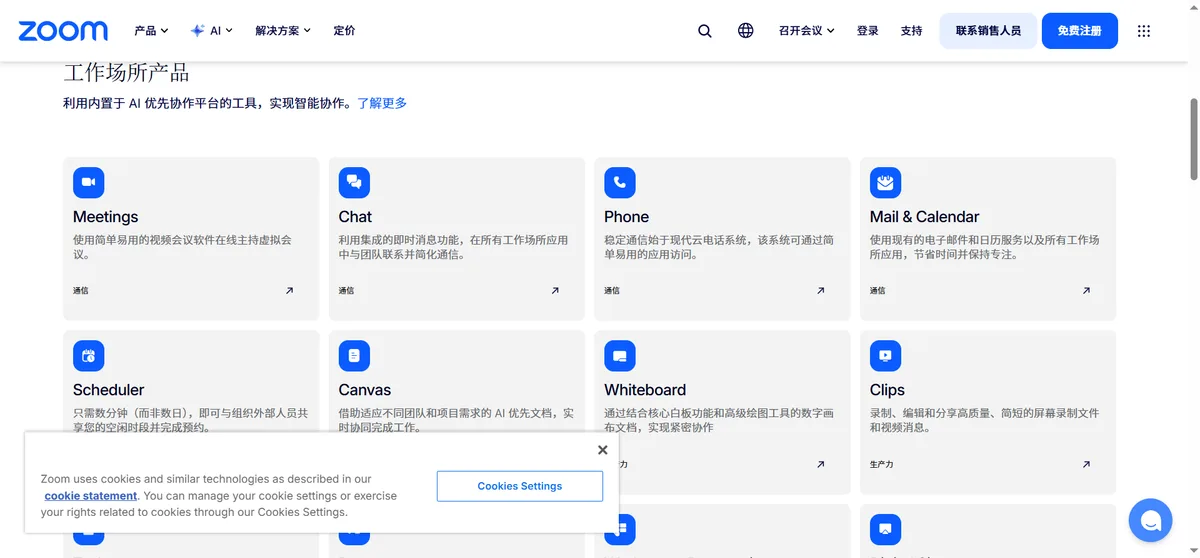
Task: Open Cookies Settings
Action: (x=520, y=486)
